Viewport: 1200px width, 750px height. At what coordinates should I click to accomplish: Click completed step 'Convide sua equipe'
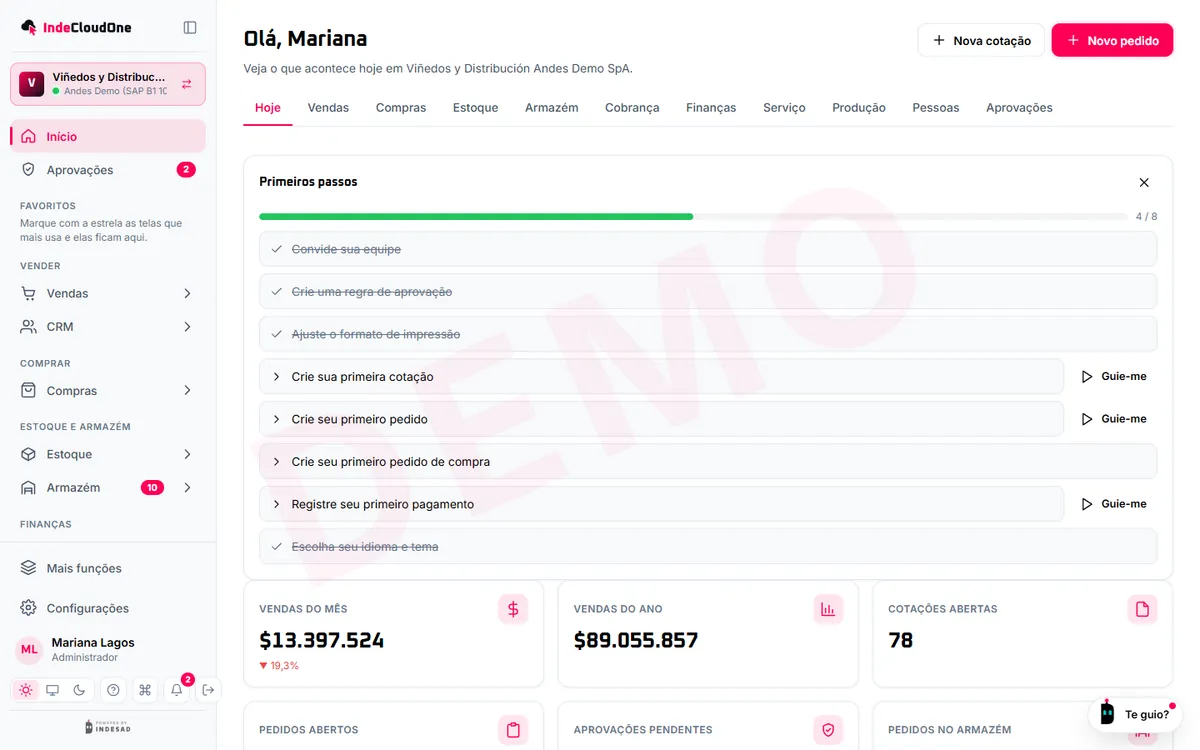coord(708,249)
